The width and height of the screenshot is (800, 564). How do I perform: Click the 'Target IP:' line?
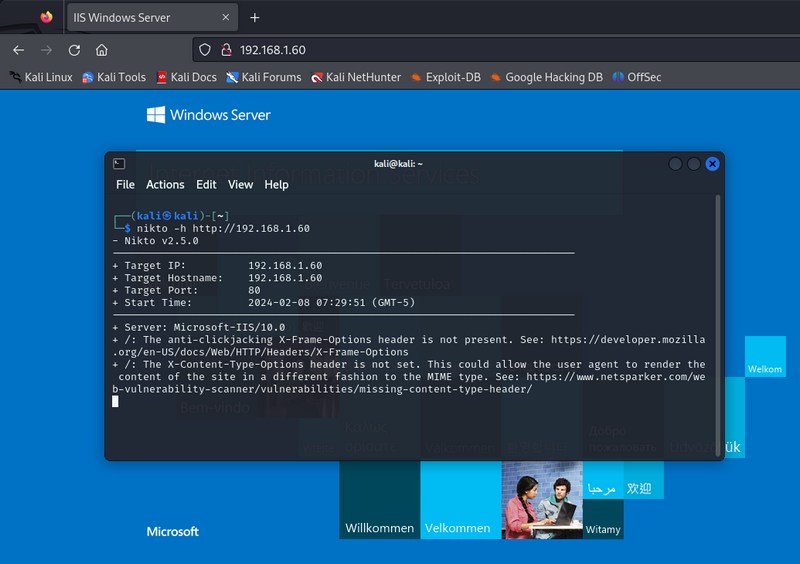click(x=217, y=265)
